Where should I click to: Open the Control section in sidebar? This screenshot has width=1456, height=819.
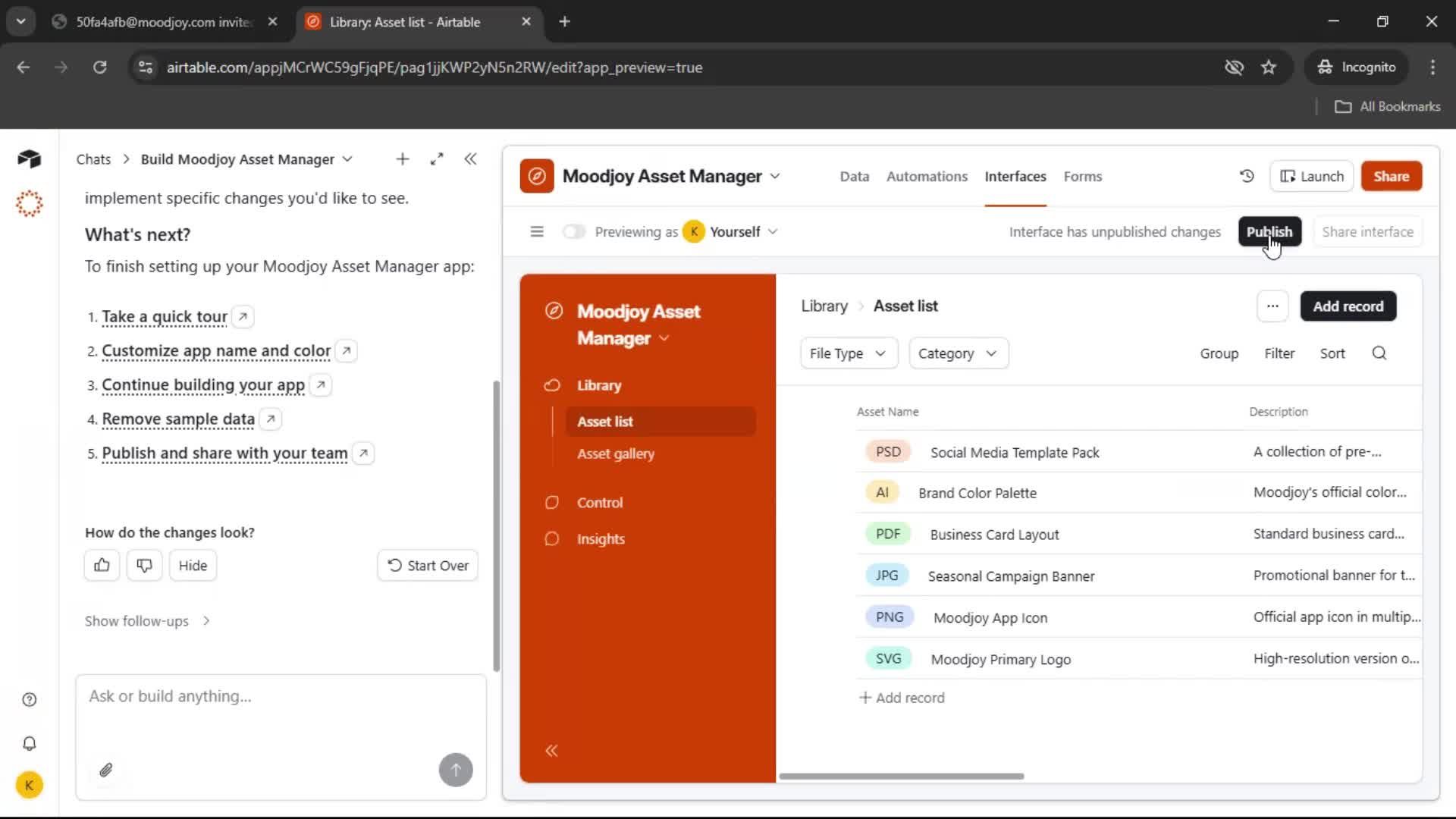(600, 503)
